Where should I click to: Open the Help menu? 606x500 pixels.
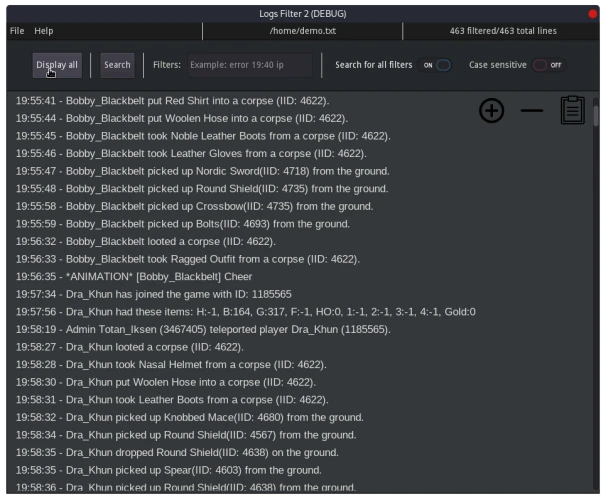[44, 31]
